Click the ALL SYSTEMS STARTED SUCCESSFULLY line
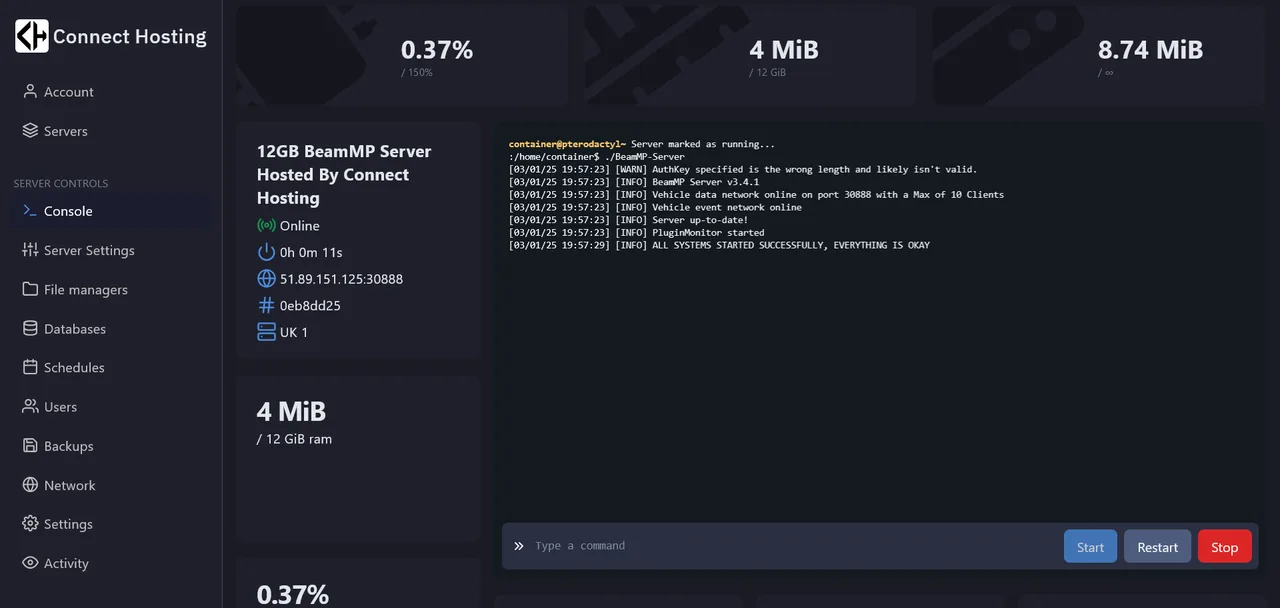The height and width of the screenshot is (608, 1280). [719, 245]
